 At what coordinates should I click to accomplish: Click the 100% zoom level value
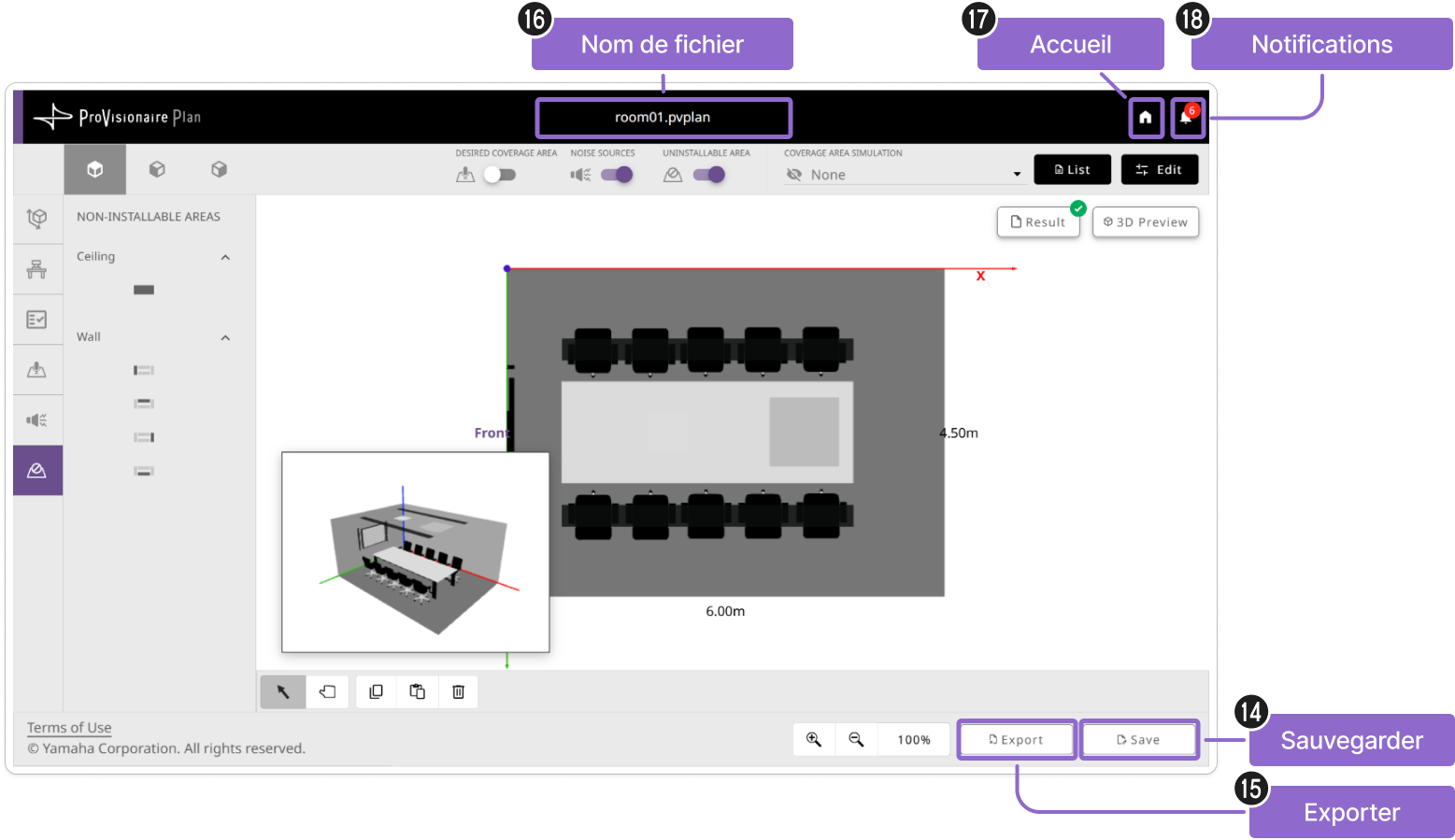[x=914, y=740]
